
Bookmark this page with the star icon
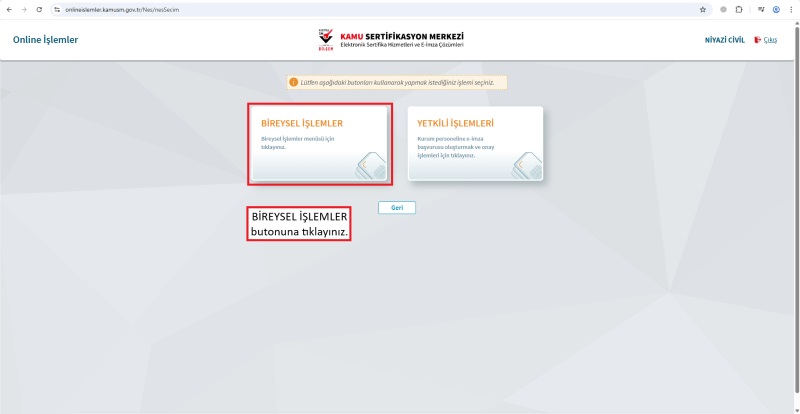703,9
